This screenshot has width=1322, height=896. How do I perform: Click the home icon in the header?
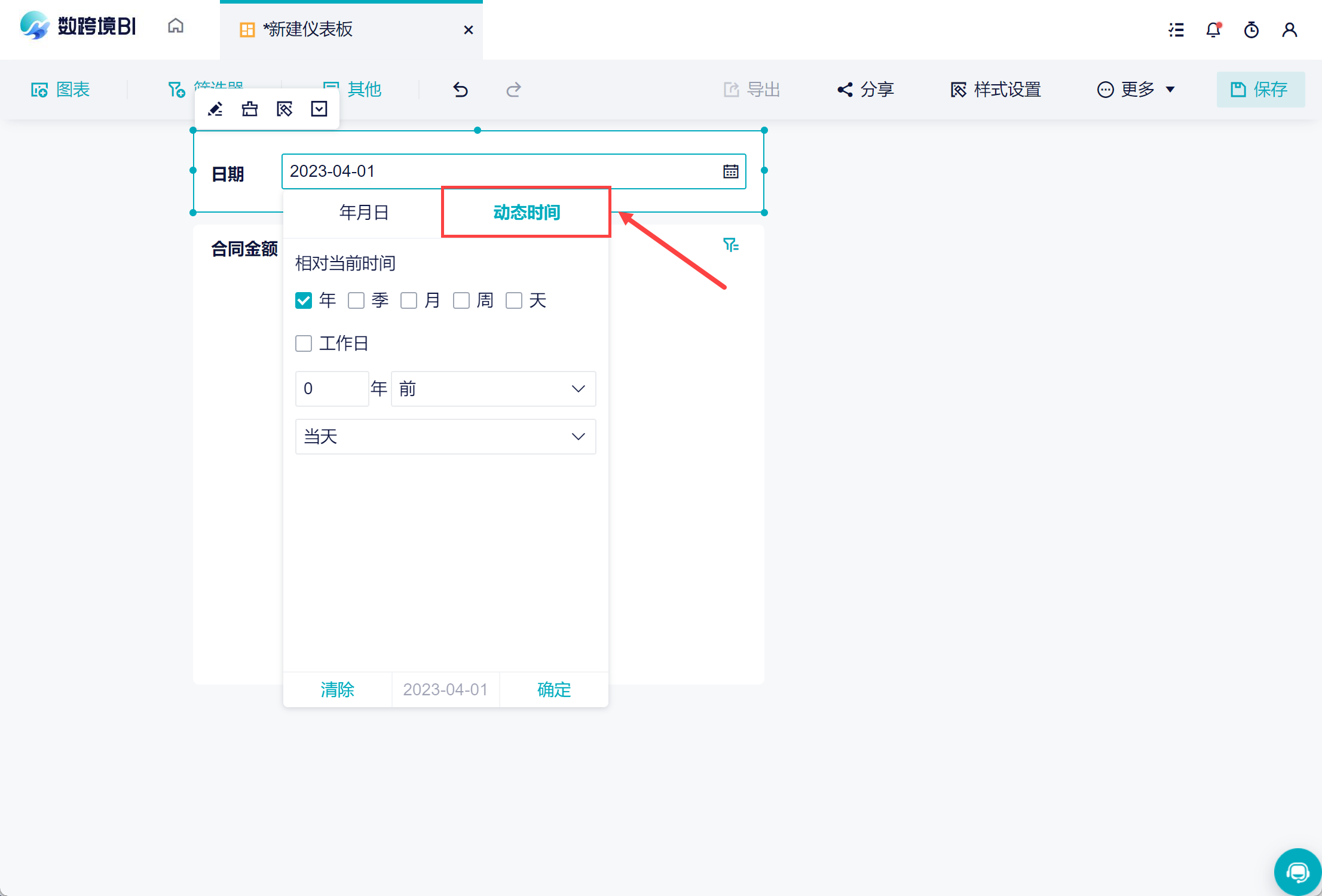click(x=176, y=26)
